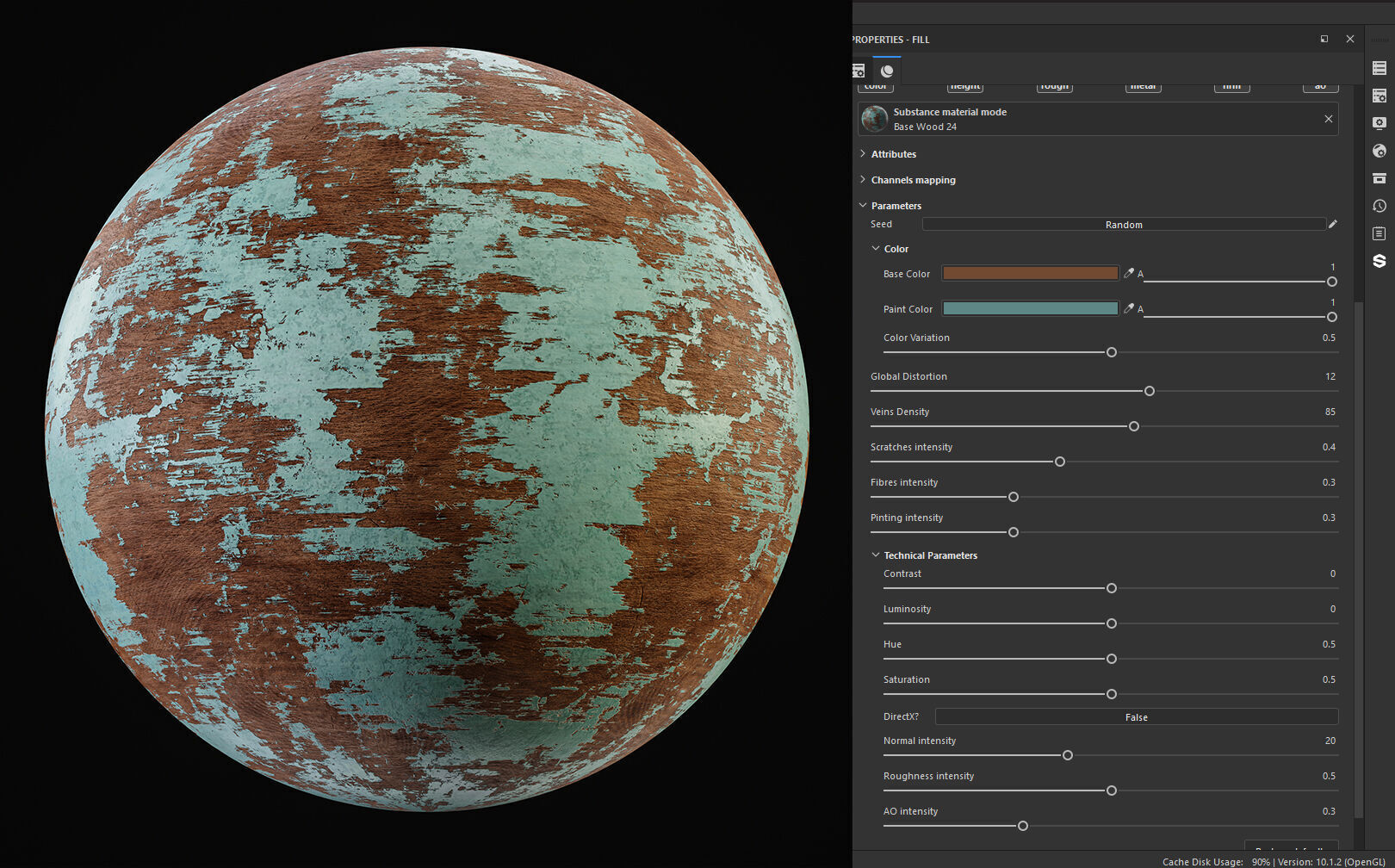Click the Pinting intensity slider handle
The image size is (1395, 868).
click(1014, 532)
